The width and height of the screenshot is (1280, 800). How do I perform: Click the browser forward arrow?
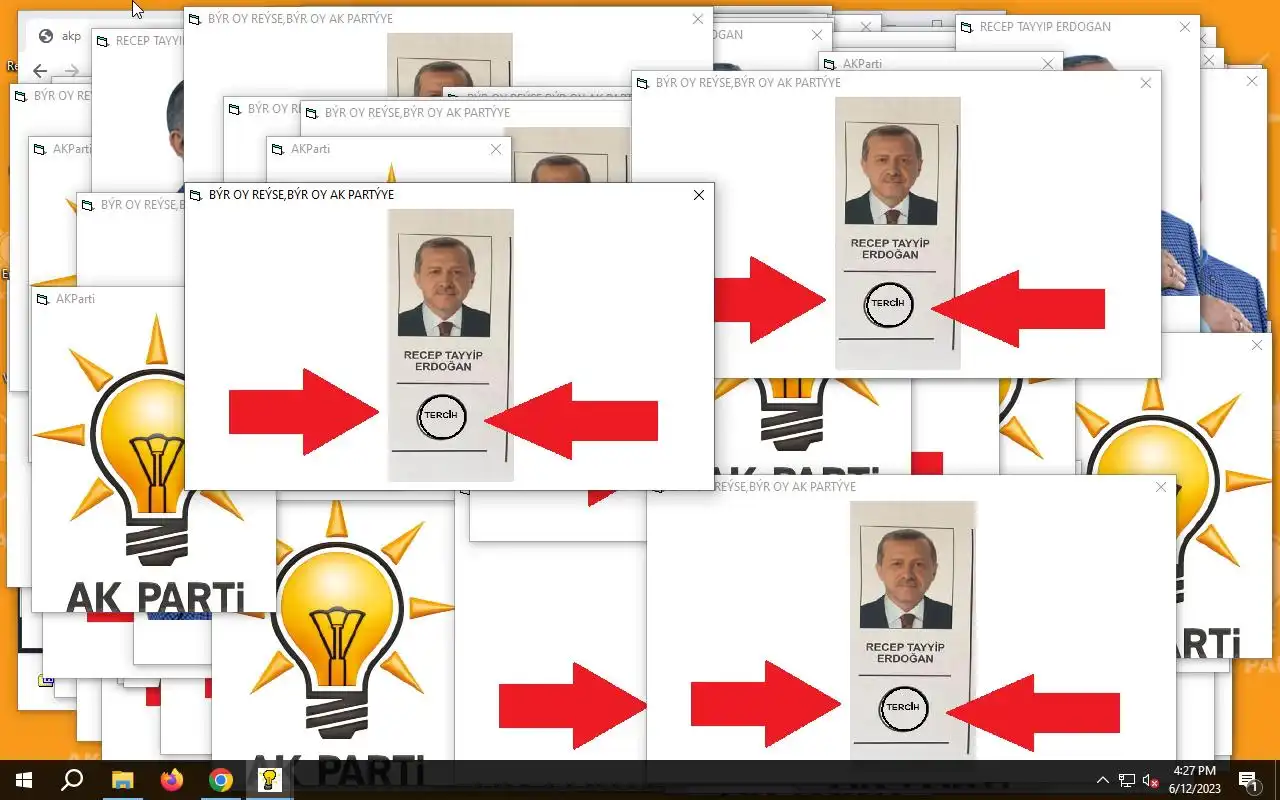(x=71, y=70)
